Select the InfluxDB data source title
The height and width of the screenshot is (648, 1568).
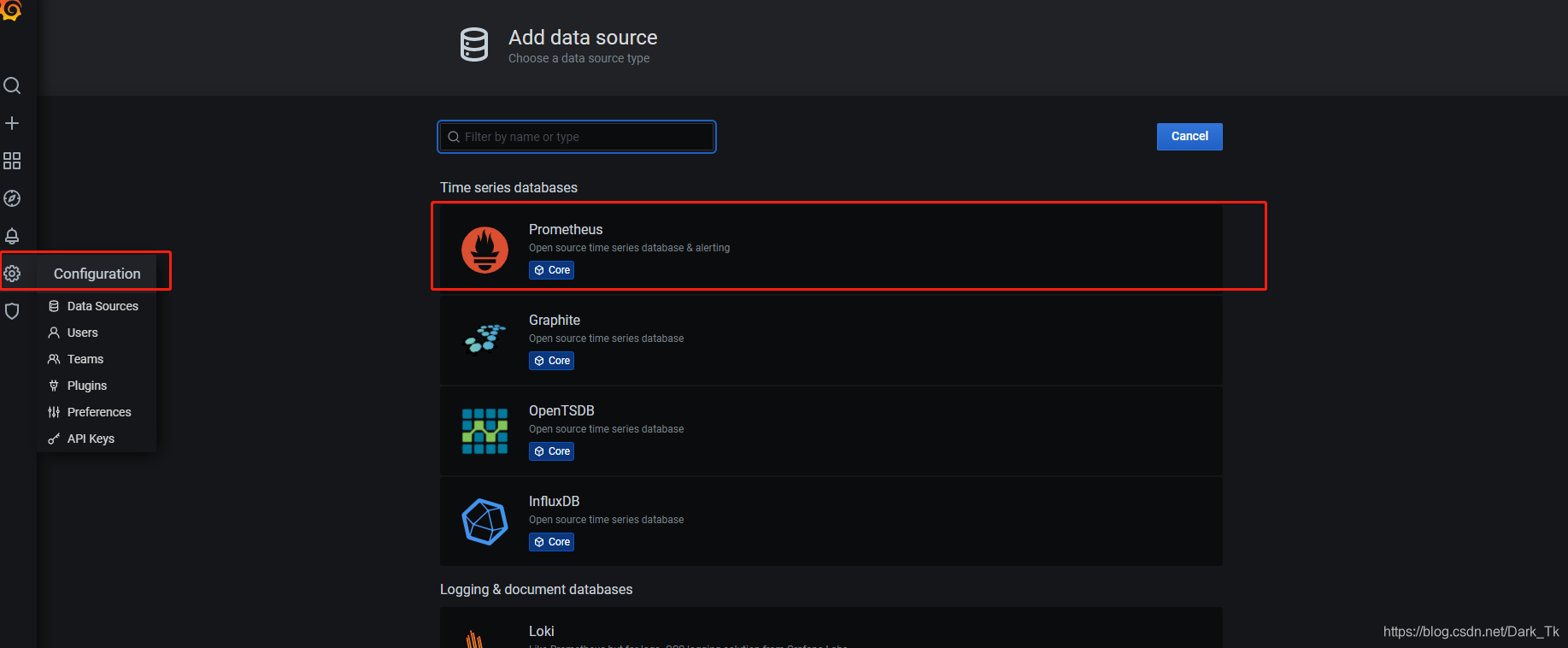point(554,501)
